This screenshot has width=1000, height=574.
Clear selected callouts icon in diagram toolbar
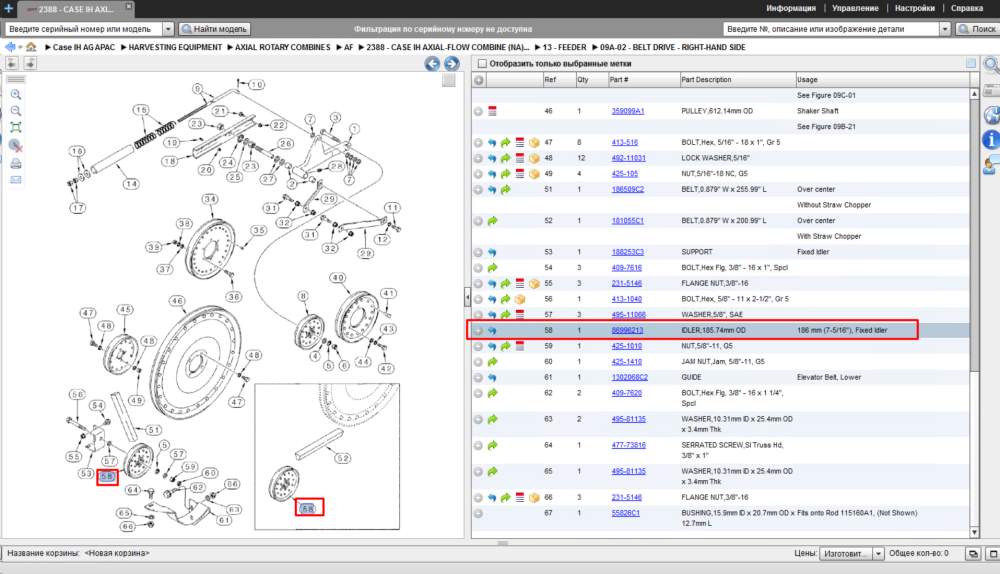(x=16, y=146)
